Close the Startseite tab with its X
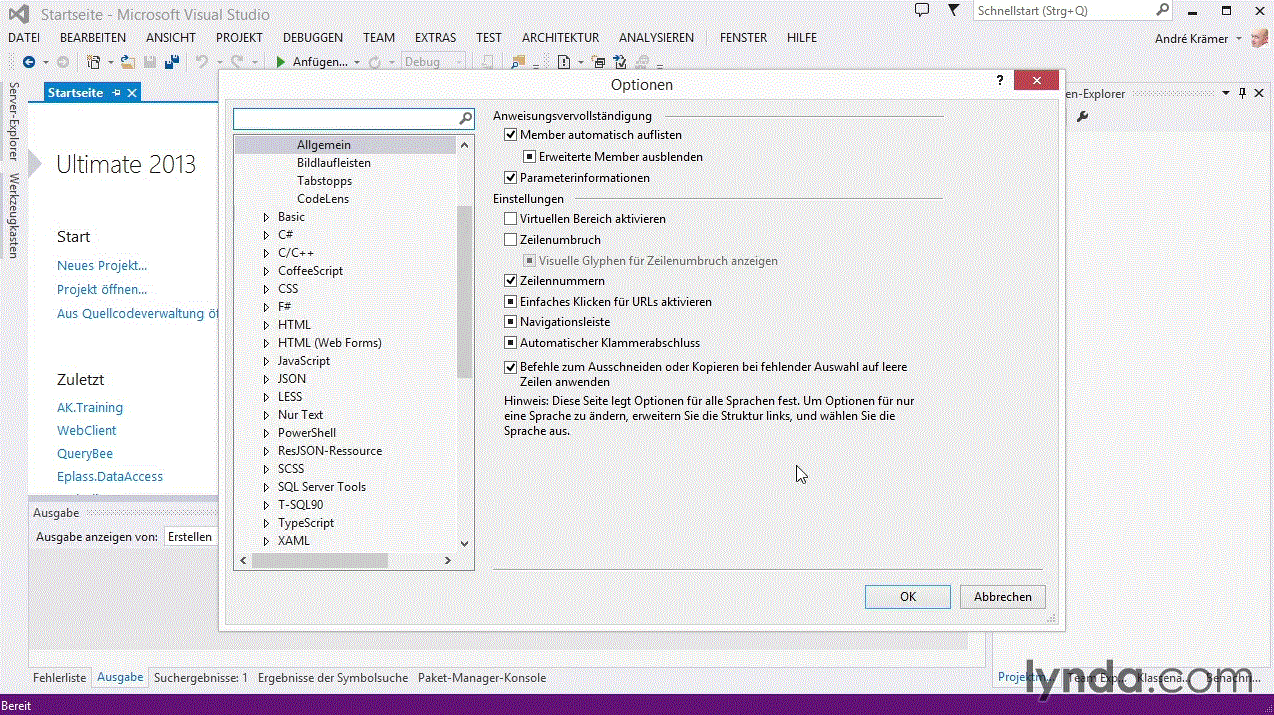 (131, 93)
